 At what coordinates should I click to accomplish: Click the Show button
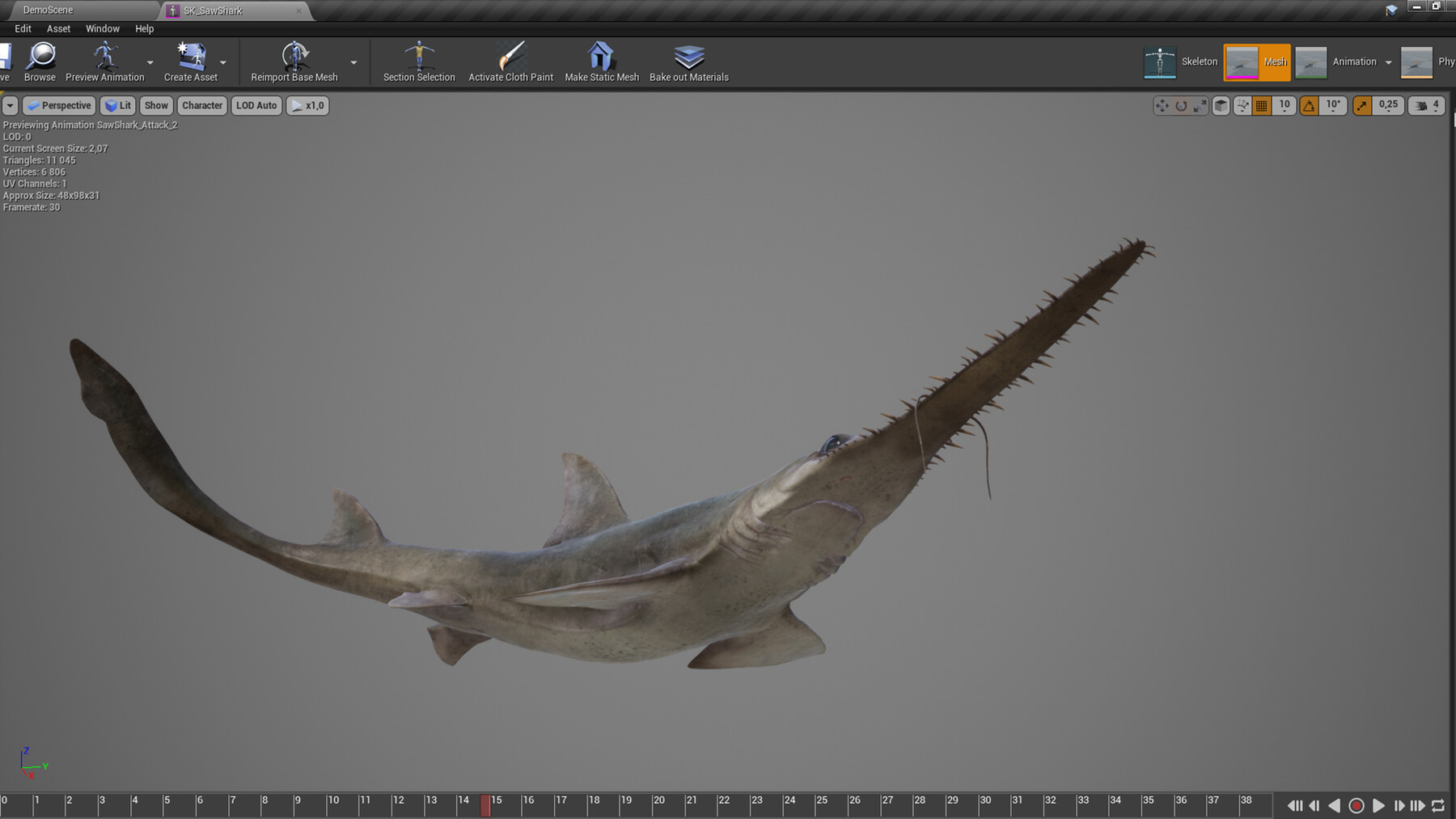point(155,105)
